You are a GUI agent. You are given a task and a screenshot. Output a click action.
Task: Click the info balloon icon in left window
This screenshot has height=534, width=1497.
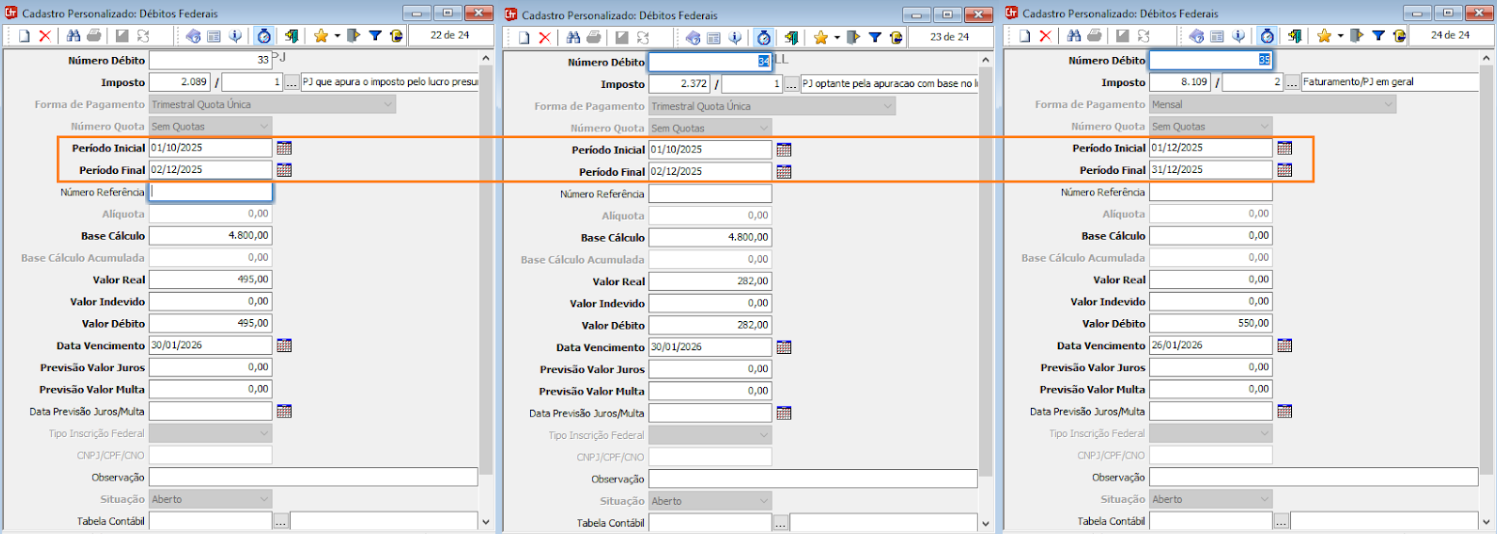[236, 36]
